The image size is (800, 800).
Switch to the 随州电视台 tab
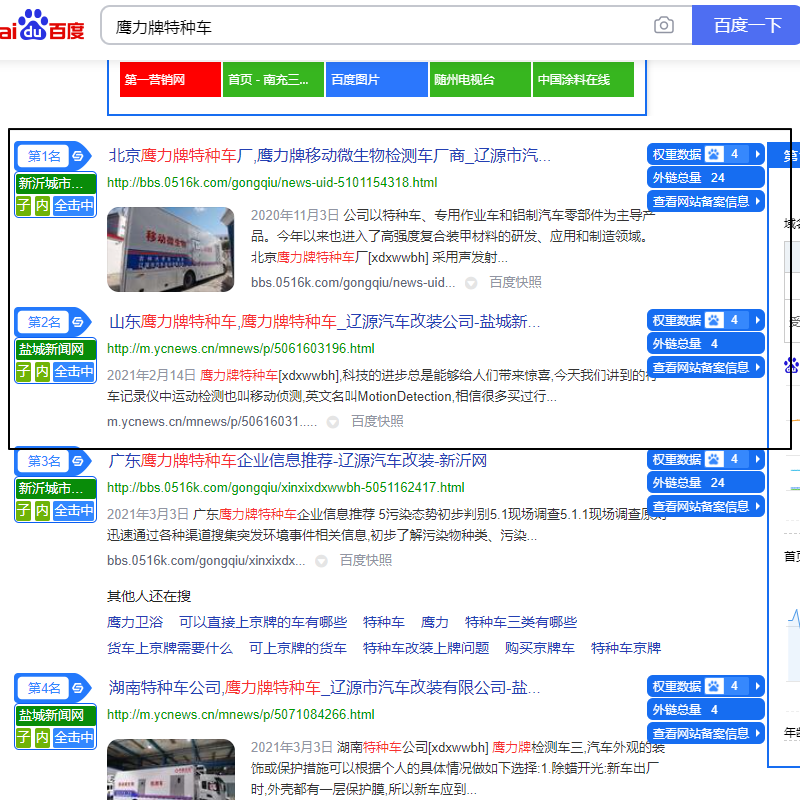click(480, 80)
